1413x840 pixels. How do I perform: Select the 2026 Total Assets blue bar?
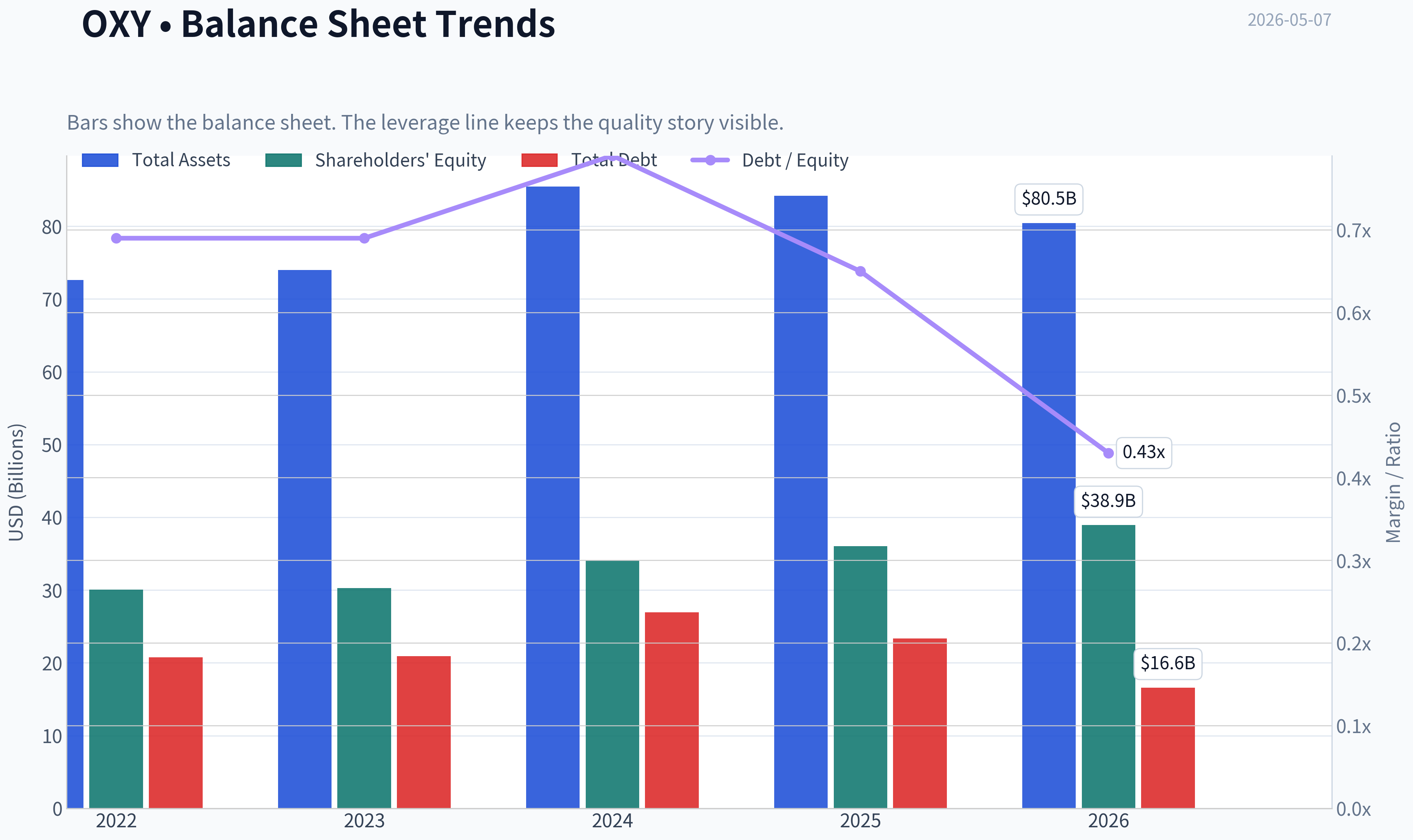click(1048, 515)
